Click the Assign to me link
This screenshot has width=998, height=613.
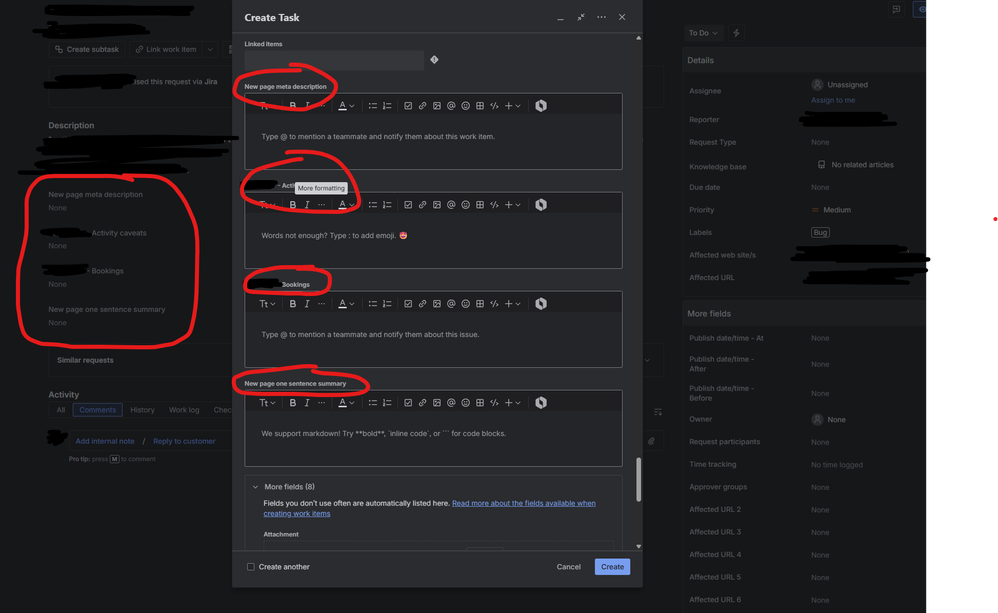(833, 100)
